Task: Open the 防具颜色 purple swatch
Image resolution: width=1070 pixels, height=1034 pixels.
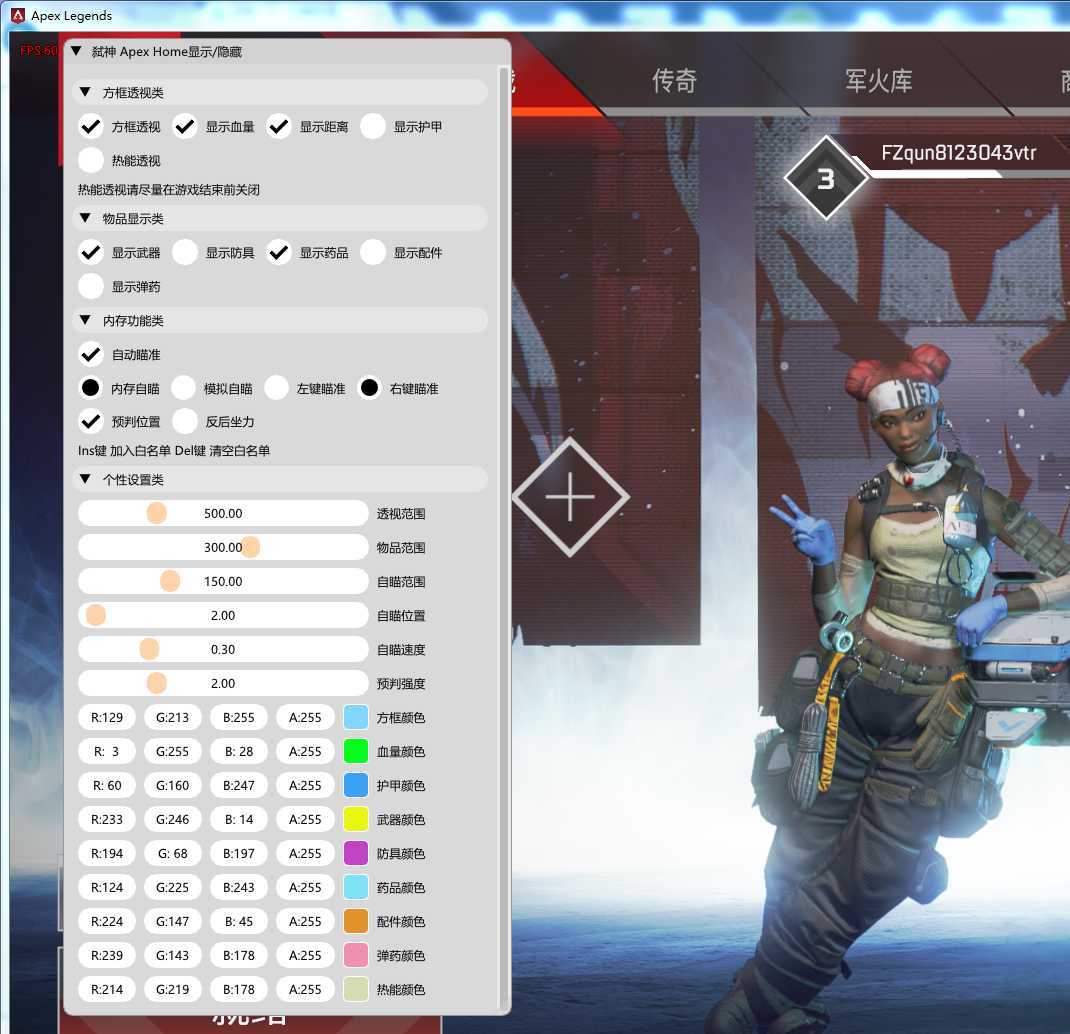Action: [356, 853]
